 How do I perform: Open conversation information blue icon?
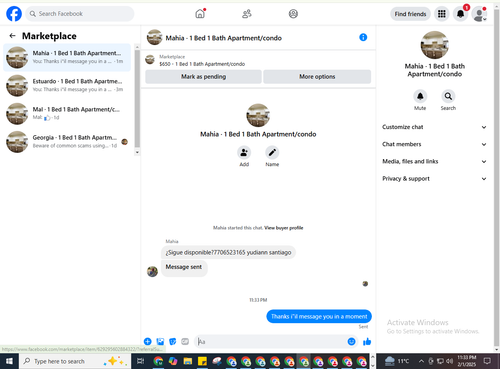pos(363,37)
